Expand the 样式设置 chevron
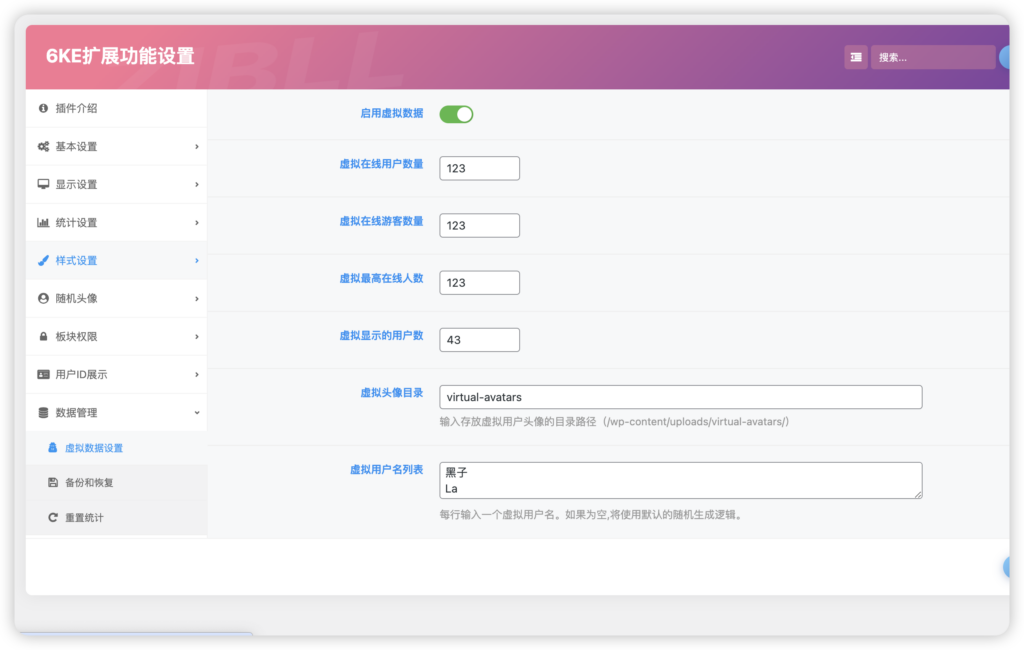 [x=195, y=260]
